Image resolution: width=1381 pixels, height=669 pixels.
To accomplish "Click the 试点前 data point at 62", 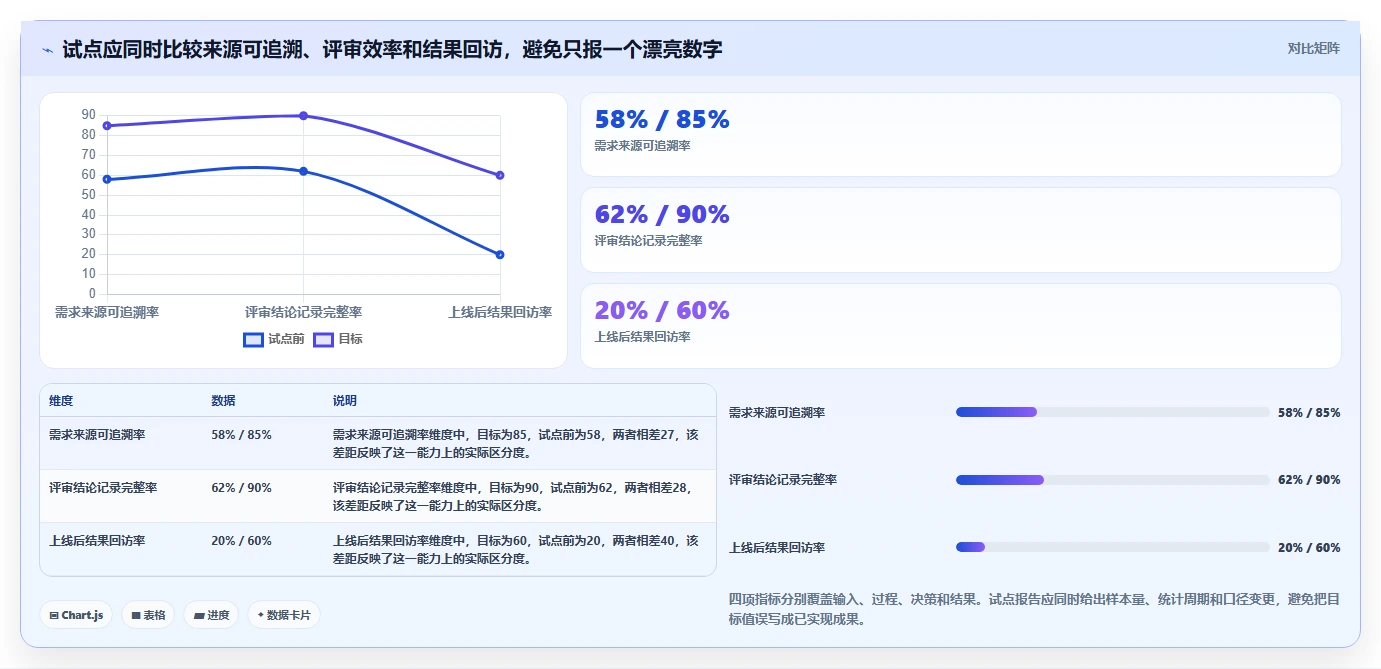I will [303, 171].
